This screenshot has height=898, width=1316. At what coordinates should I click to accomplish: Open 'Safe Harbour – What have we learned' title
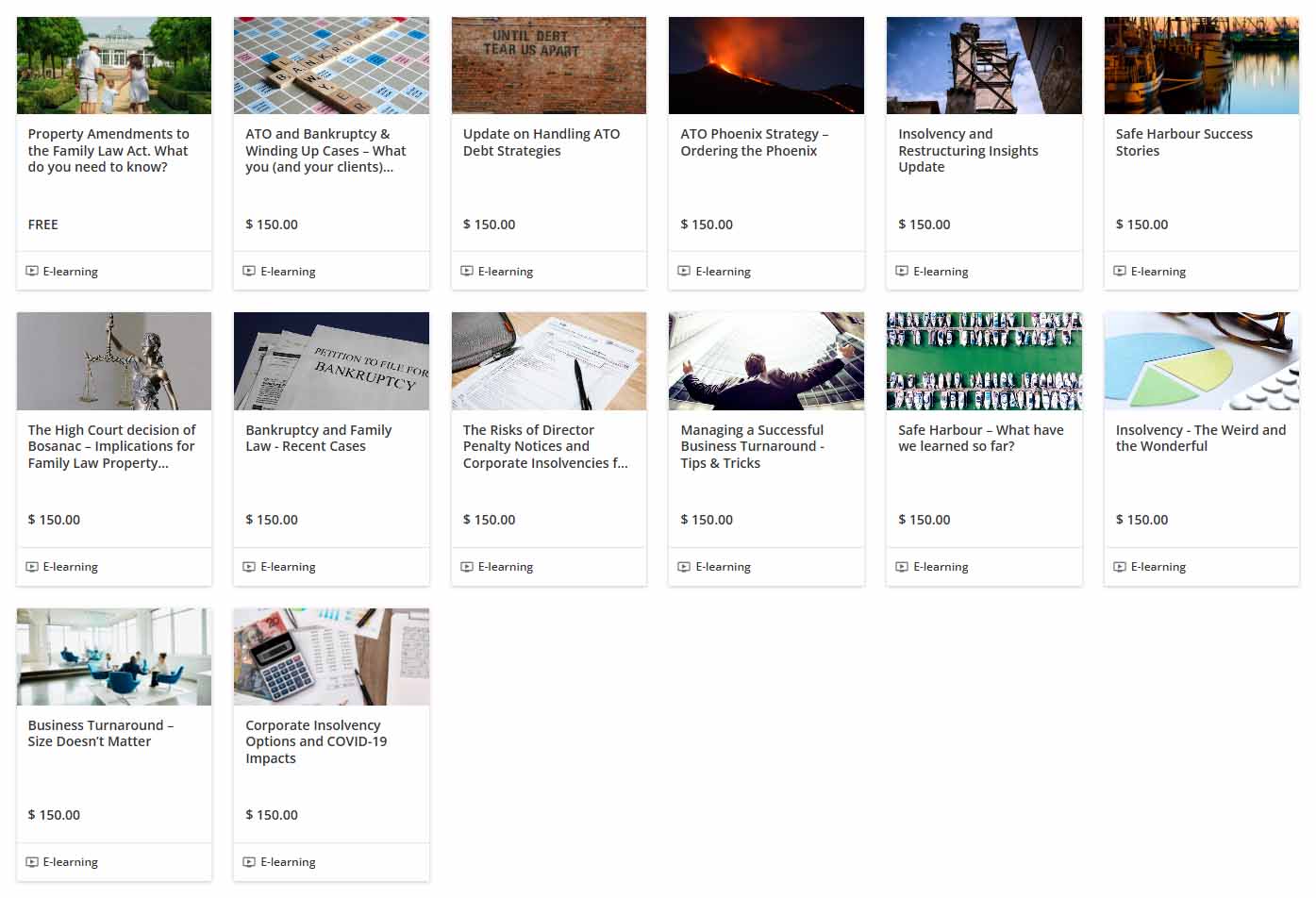click(x=981, y=438)
